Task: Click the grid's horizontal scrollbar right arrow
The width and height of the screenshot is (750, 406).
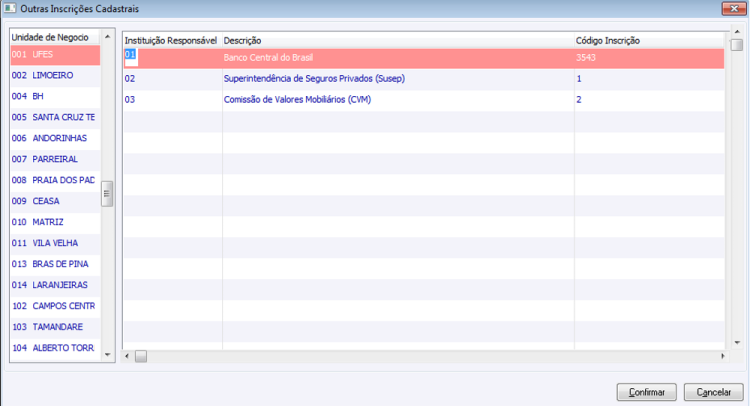Action: coord(722,356)
